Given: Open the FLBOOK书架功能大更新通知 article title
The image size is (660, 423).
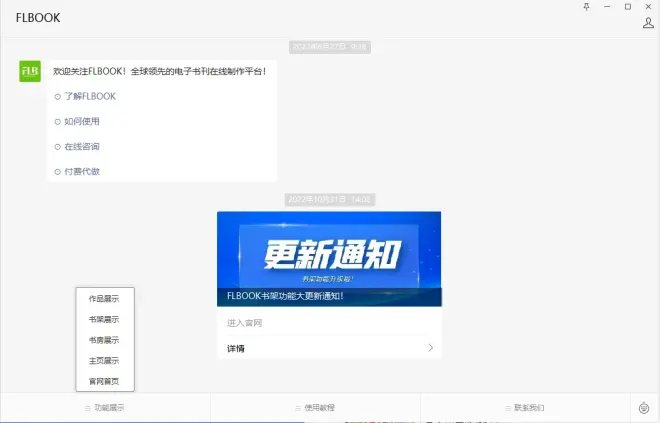Looking at the screenshot, I should (x=286, y=297).
